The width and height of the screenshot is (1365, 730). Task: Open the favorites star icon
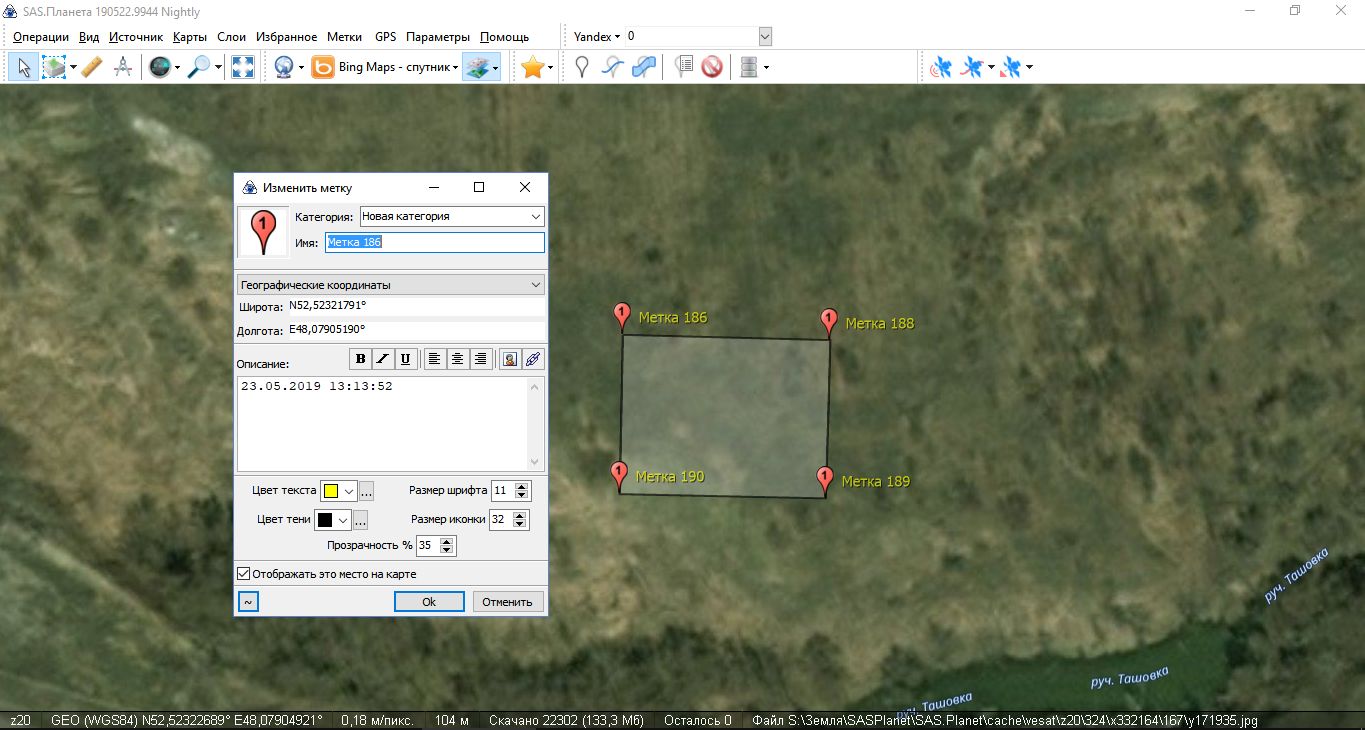[x=532, y=67]
